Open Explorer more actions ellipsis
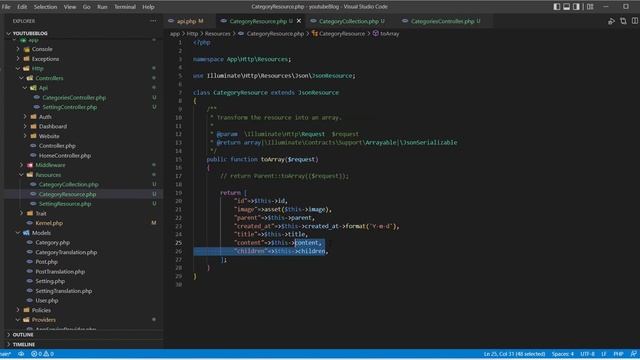This screenshot has width=640, height=360. coord(153,21)
